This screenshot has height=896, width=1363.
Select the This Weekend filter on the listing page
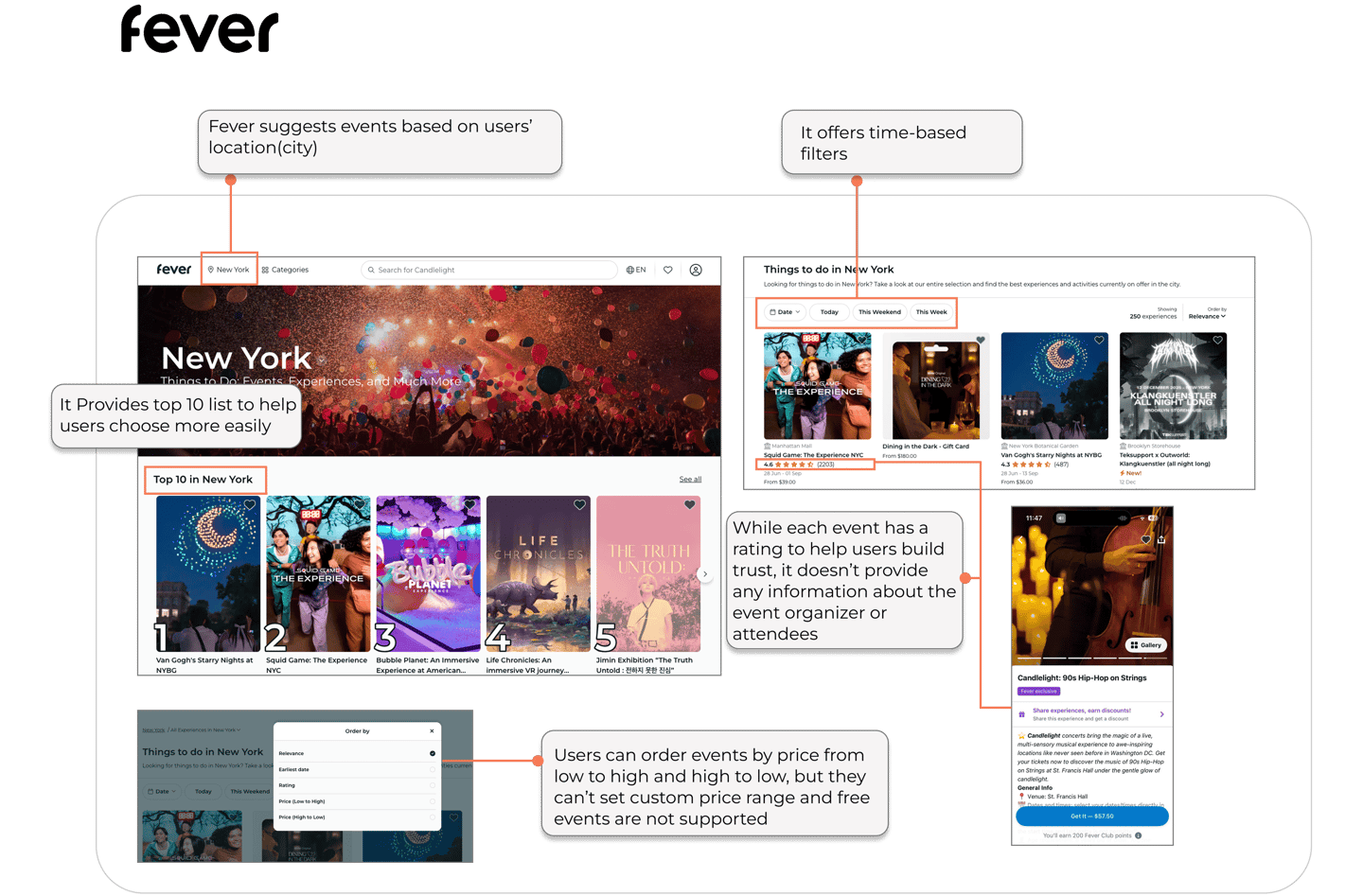coord(879,312)
